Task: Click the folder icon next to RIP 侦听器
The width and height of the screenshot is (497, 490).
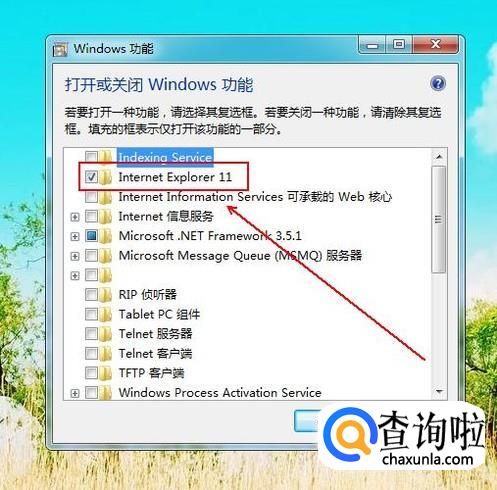Action: (106, 295)
